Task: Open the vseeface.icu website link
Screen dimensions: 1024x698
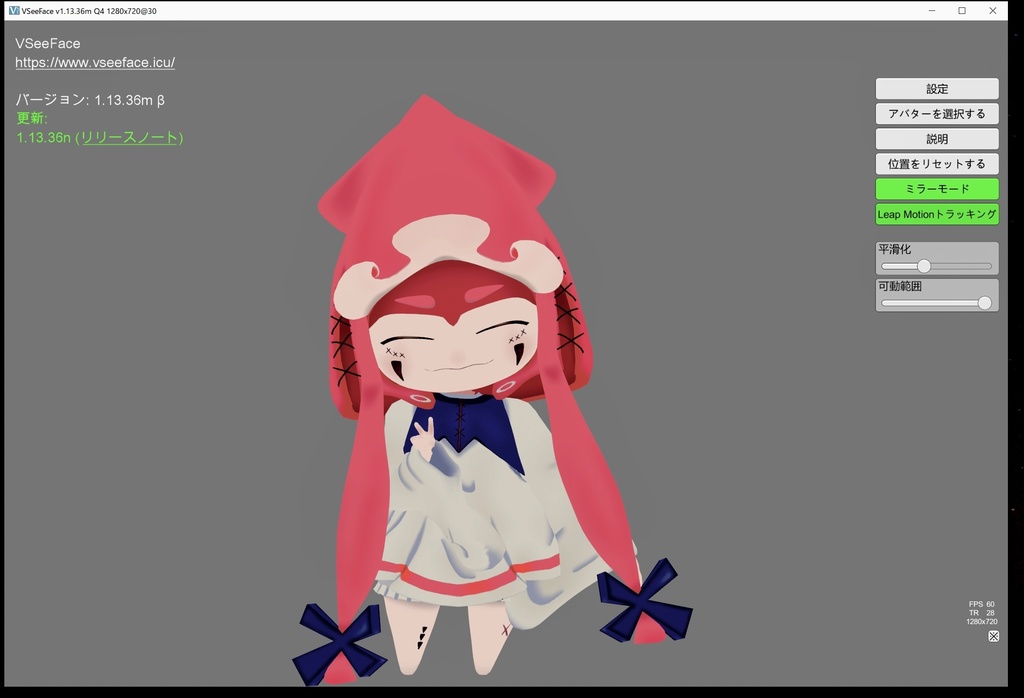Action: (x=94, y=62)
